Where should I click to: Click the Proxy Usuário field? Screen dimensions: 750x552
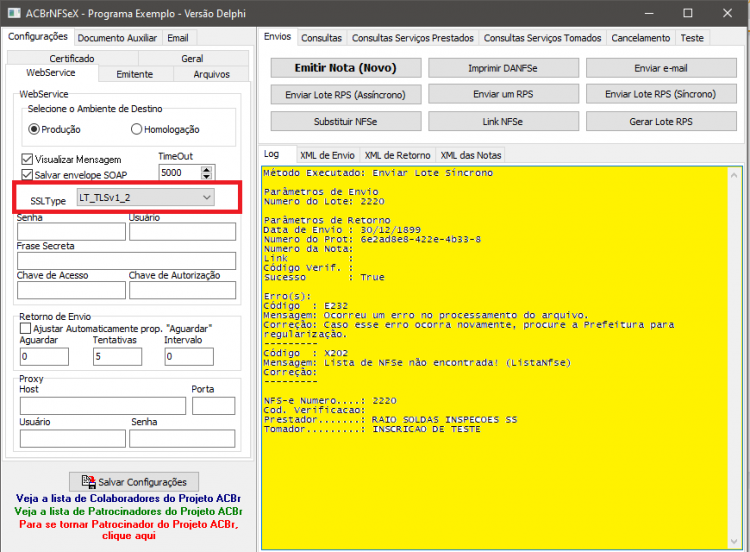(x=73, y=438)
